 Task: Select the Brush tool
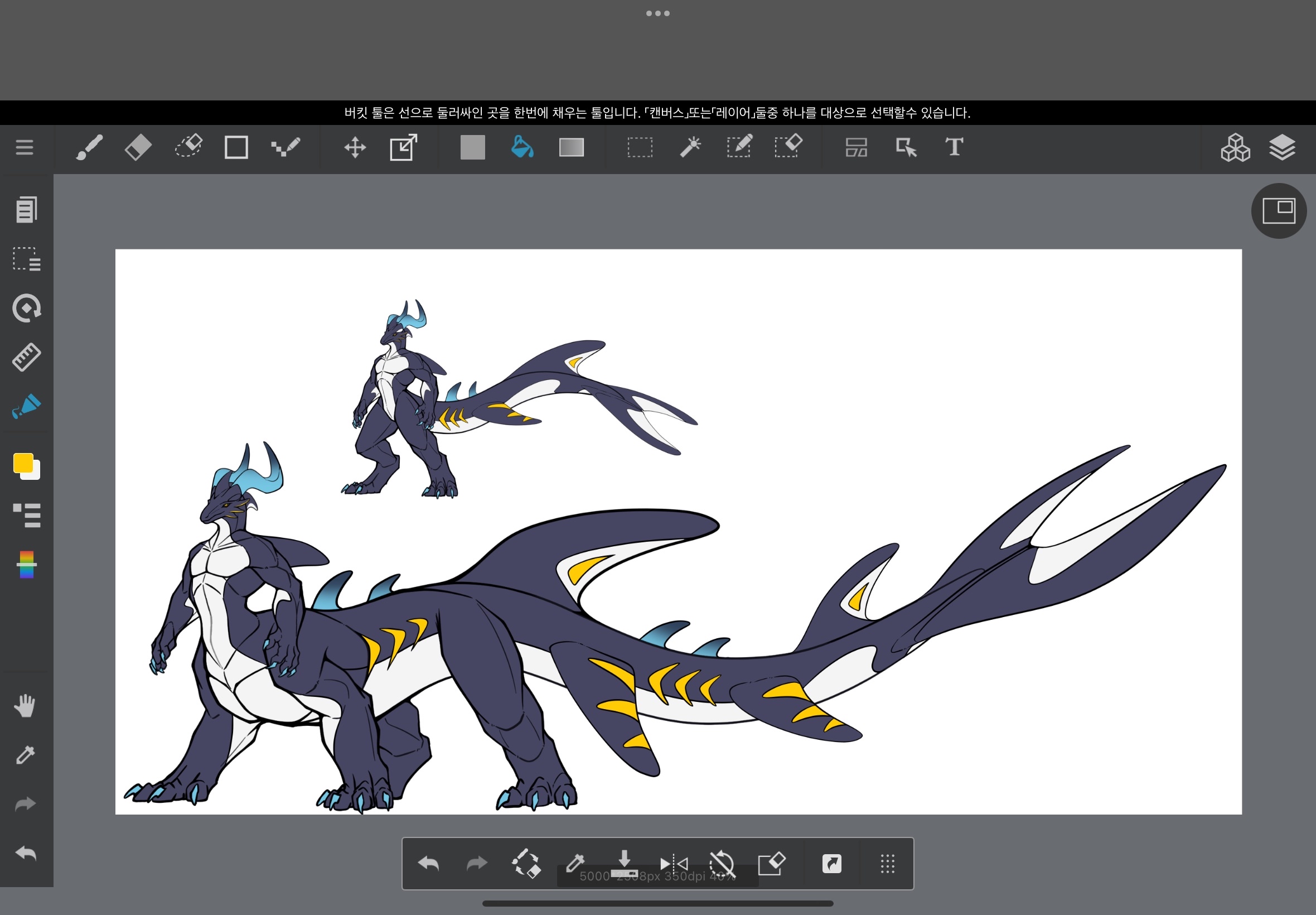(89, 148)
